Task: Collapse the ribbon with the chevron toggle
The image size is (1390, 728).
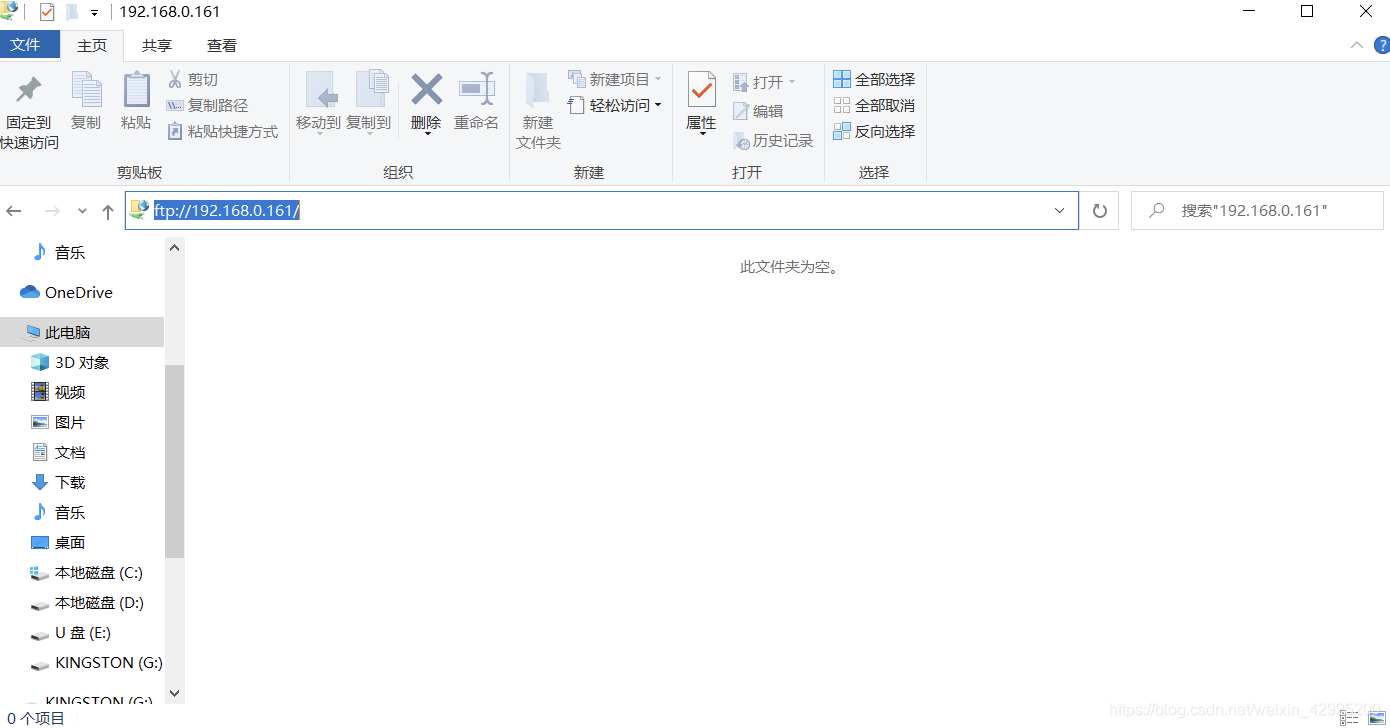Action: [1356, 45]
